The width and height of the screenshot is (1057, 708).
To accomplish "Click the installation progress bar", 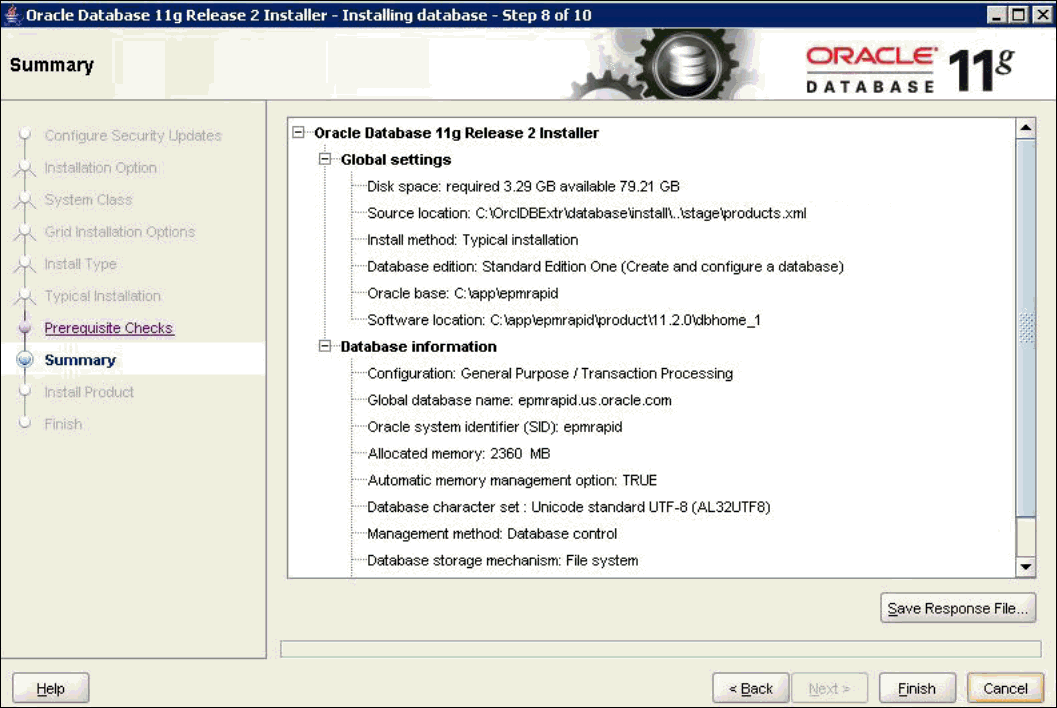I will click(x=661, y=649).
